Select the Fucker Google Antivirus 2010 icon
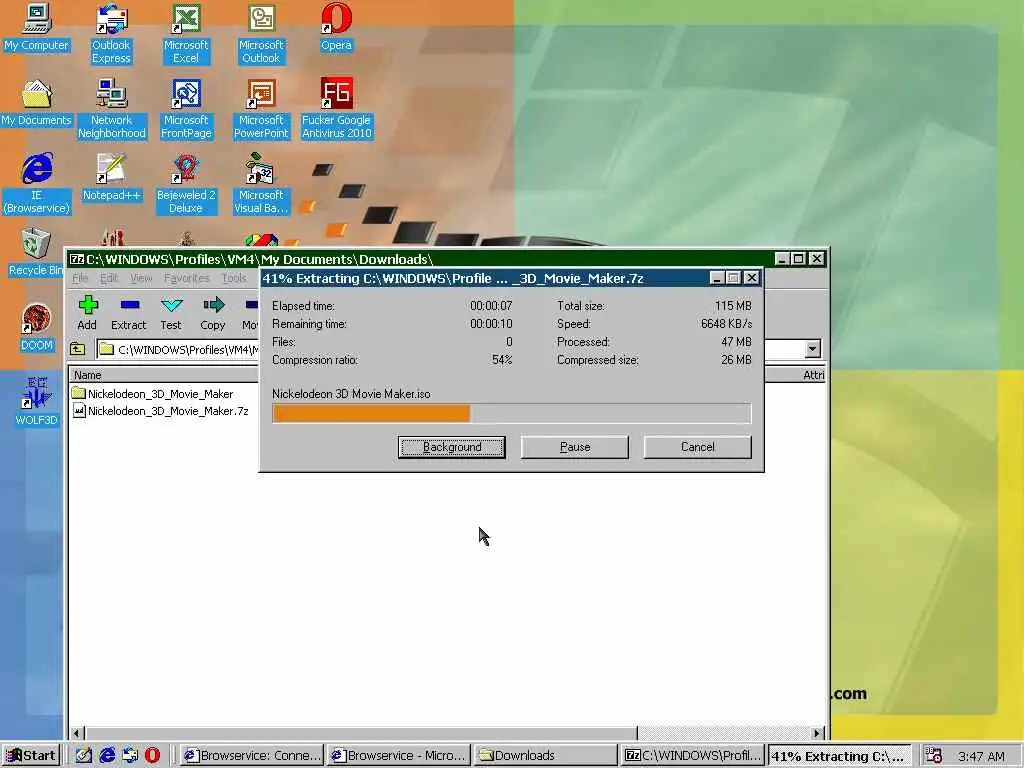The width and height of the screenshot is (1024, 768). point(336,109)
